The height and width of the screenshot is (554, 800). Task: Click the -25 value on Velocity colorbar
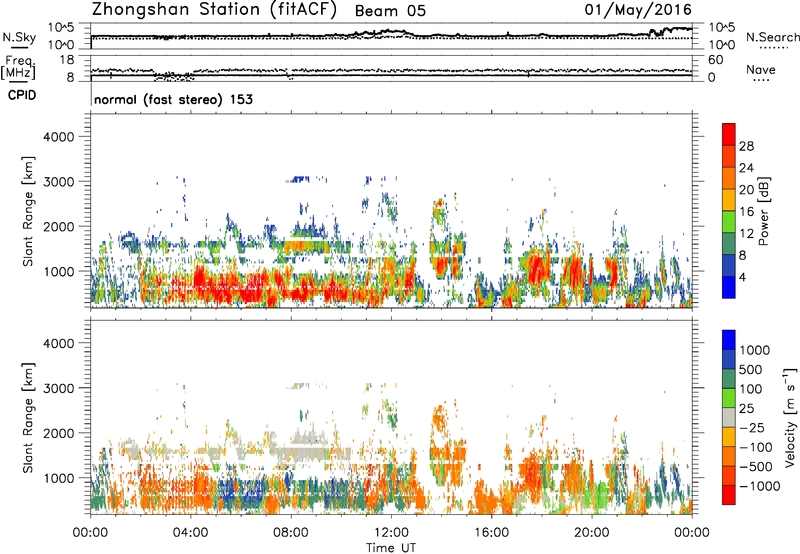(752, 428)
